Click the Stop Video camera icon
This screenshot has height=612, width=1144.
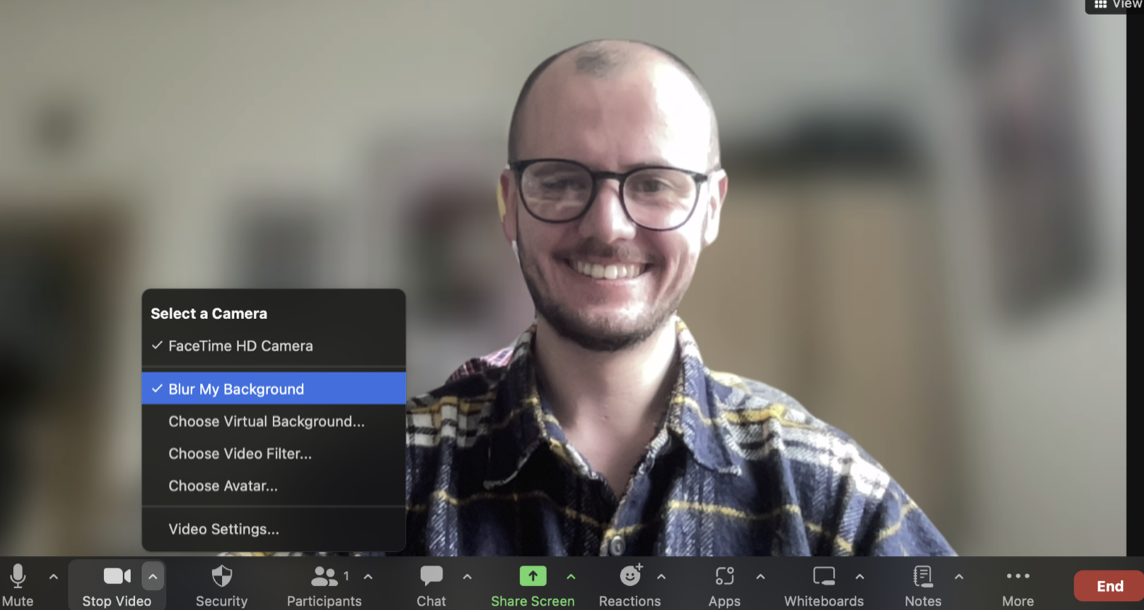(x=117, y=577)
